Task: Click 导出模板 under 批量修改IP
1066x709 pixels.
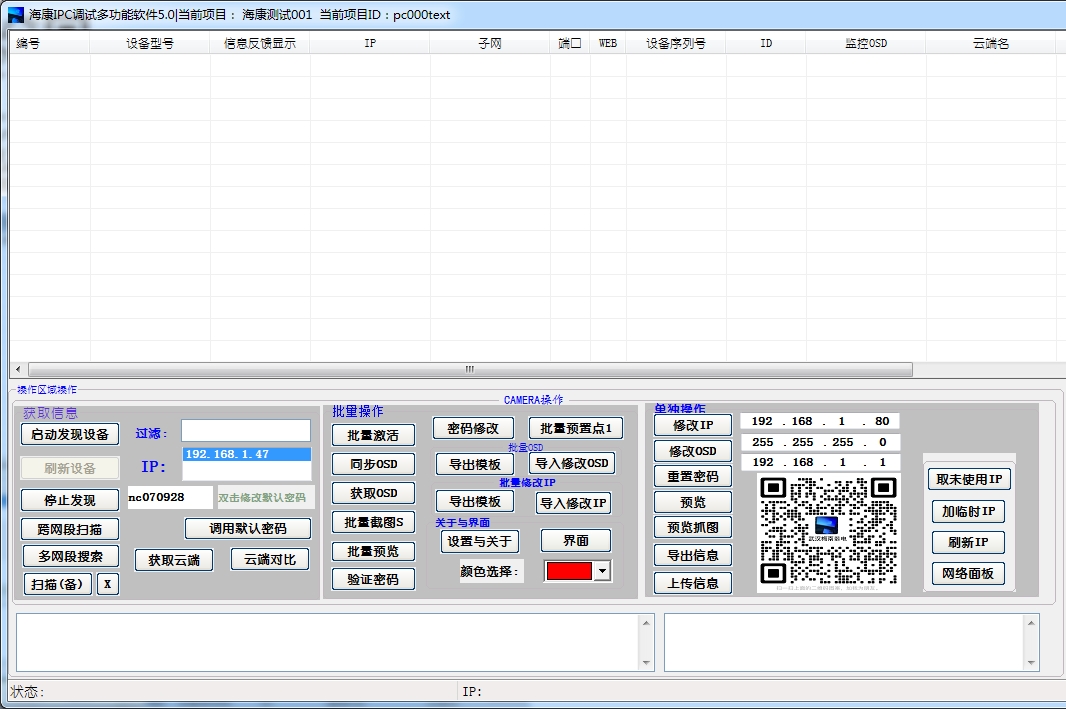Action: 475,502
